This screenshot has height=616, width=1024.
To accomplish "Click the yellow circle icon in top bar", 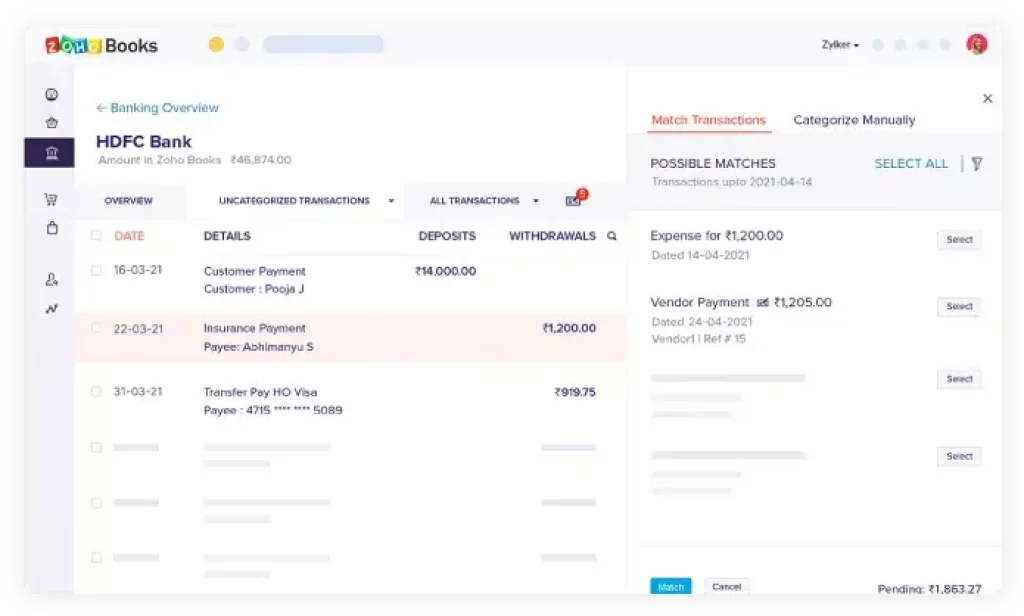I will [x=216, y=44].
